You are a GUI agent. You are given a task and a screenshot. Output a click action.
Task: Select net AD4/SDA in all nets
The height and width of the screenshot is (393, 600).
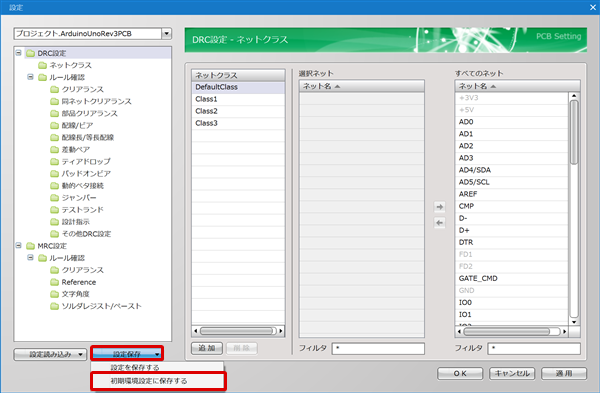512,170
